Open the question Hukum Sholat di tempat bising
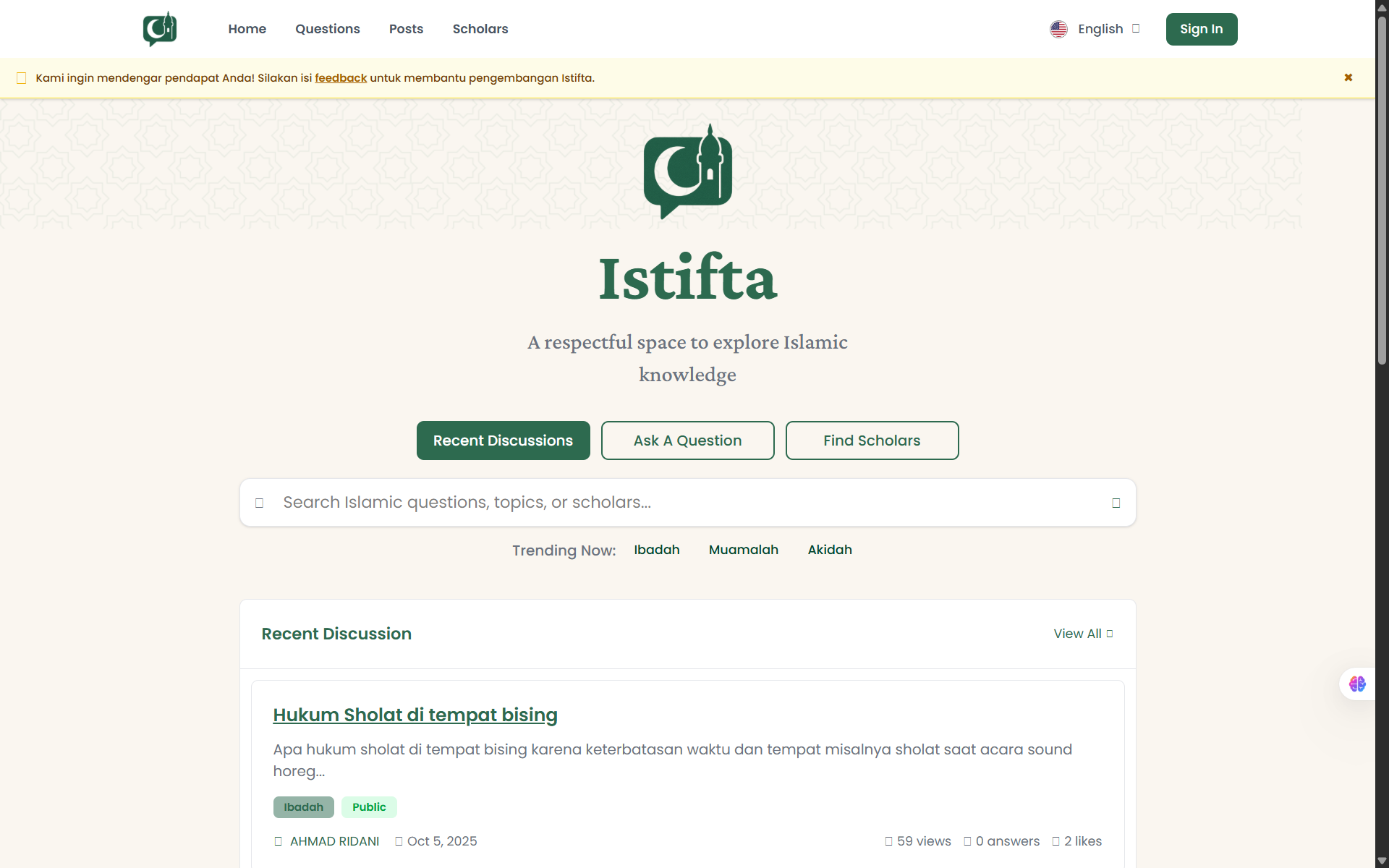The height and width of the screenshot is (868, 1389). (415, 715)
